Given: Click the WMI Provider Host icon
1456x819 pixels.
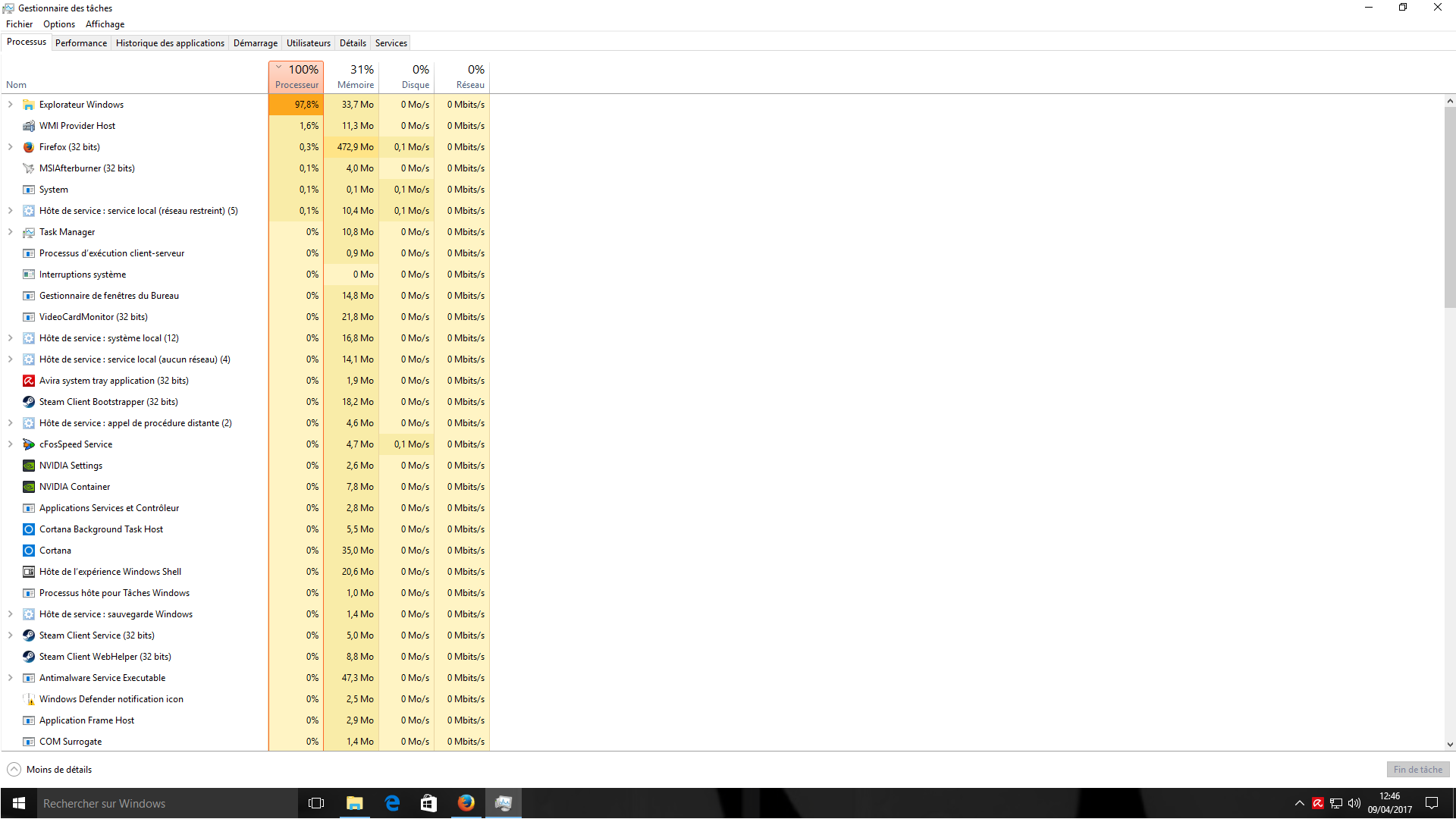Looking at the screenshot, I should 29,126.
